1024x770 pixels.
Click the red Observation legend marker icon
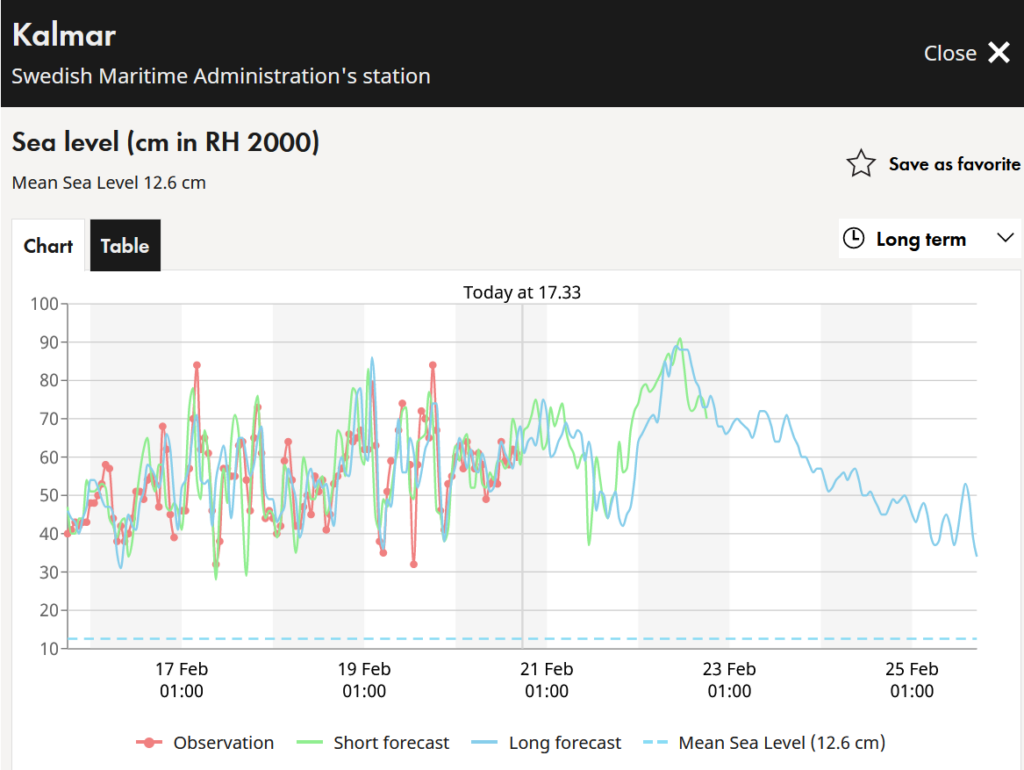coord(150,743)
